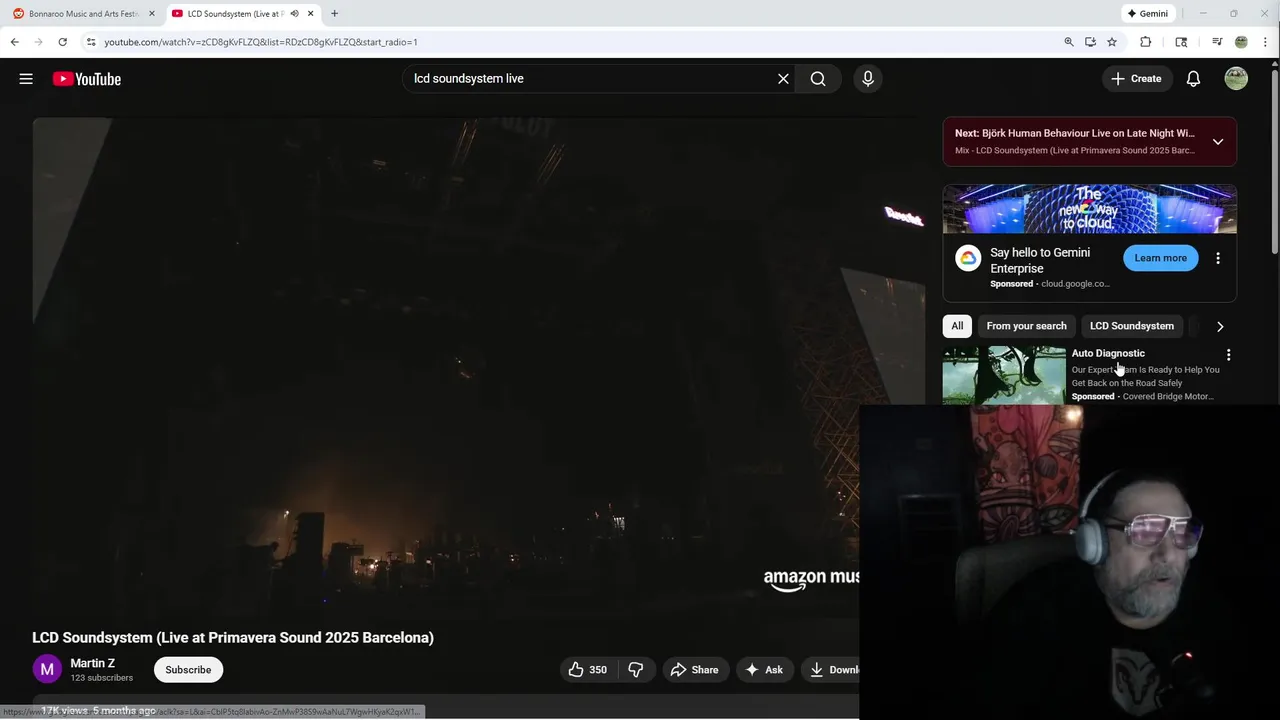Open the YouTube guide hamburger menu
The width and height of the screenshot is (1280, 720).
pos(26,79)
